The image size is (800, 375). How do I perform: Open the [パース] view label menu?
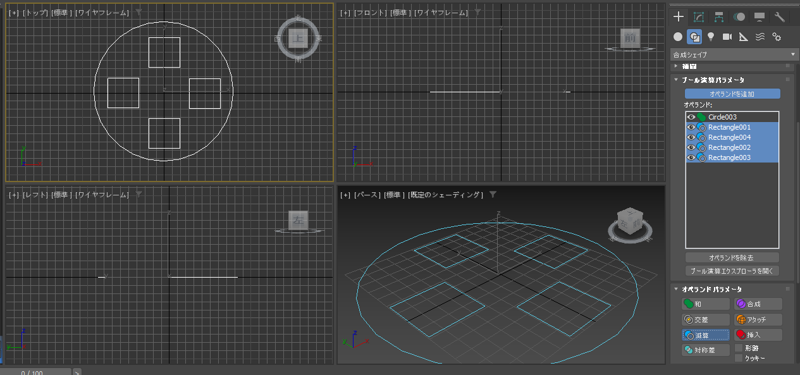[368, 195]
